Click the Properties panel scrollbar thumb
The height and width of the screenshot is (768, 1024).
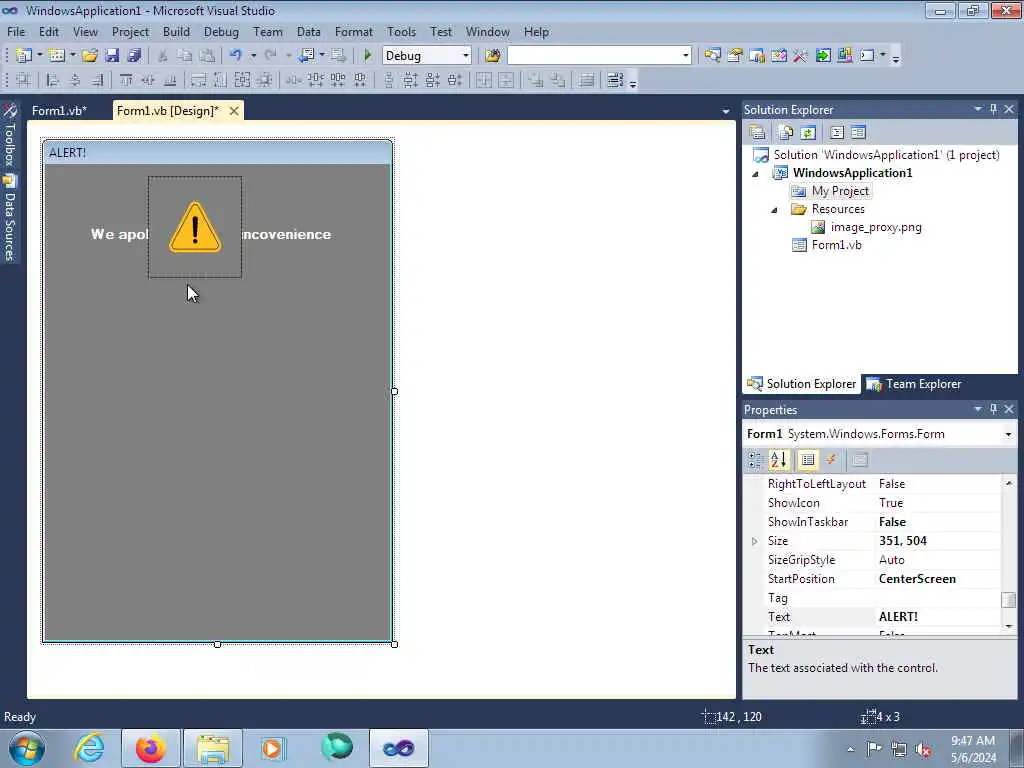[1008, 600]
